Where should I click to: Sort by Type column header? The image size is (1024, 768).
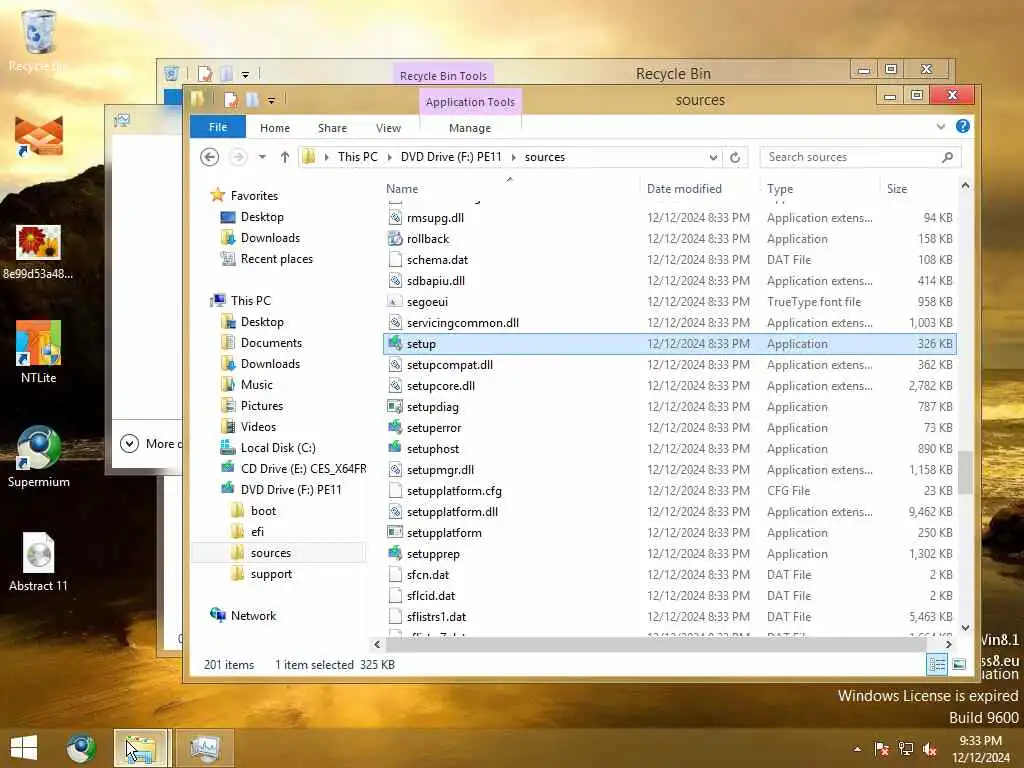pos(780,189)
